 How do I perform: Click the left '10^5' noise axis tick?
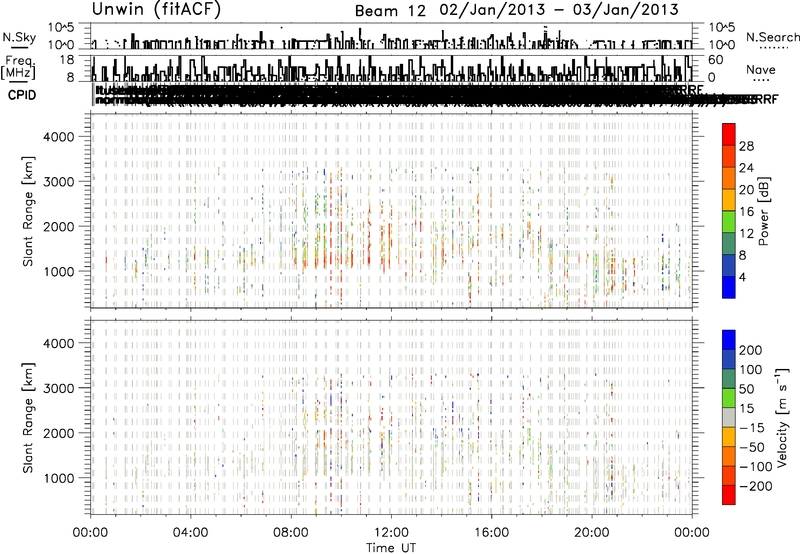pos(61,27)
